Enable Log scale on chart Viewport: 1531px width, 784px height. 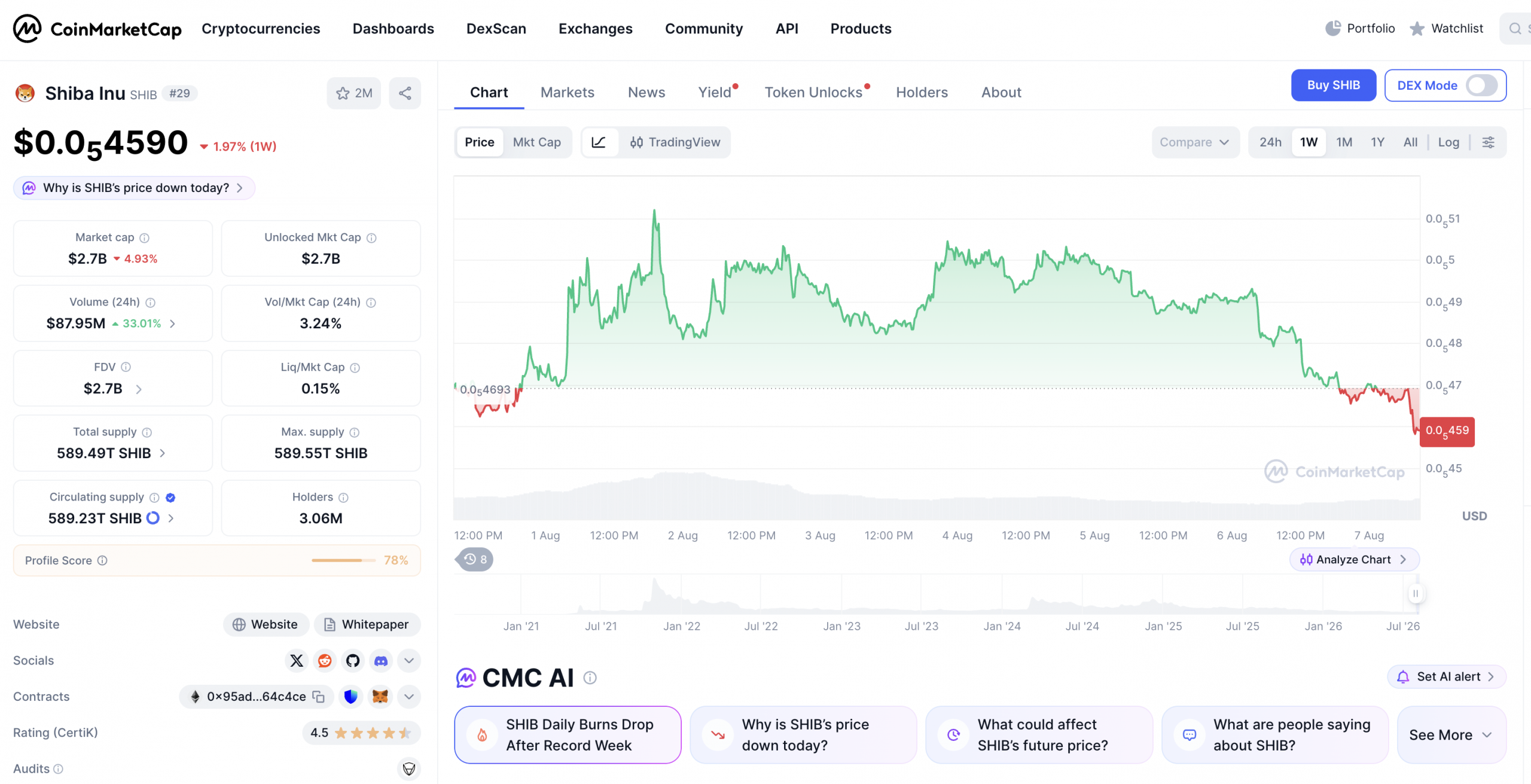tap(1448, 142)
